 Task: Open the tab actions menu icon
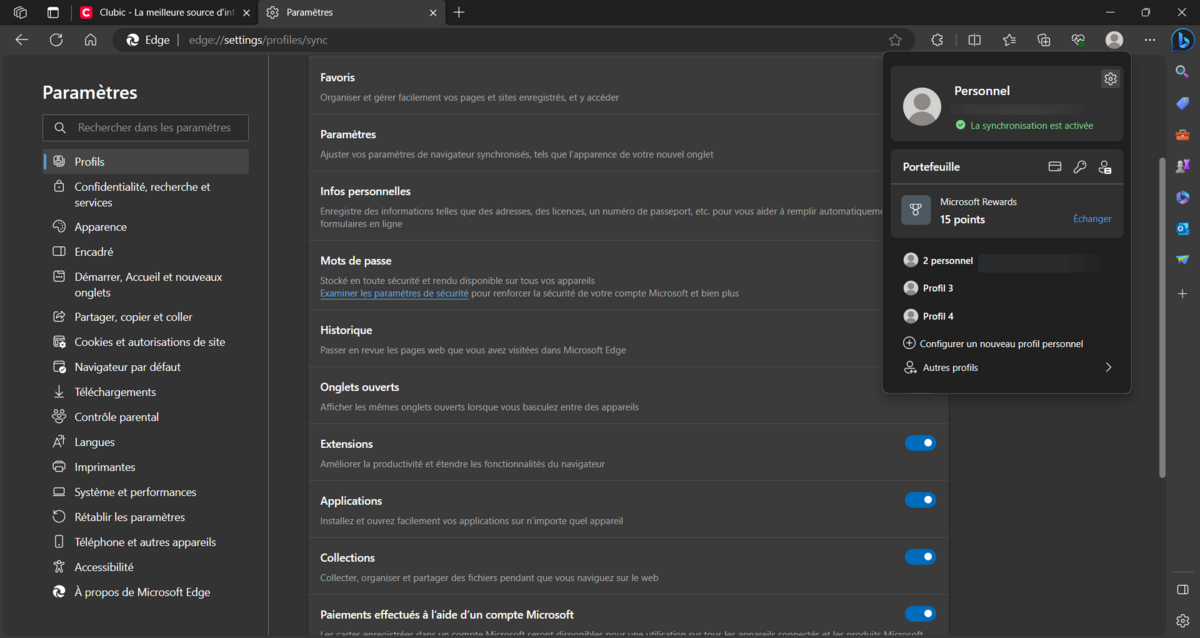point(53,12)
